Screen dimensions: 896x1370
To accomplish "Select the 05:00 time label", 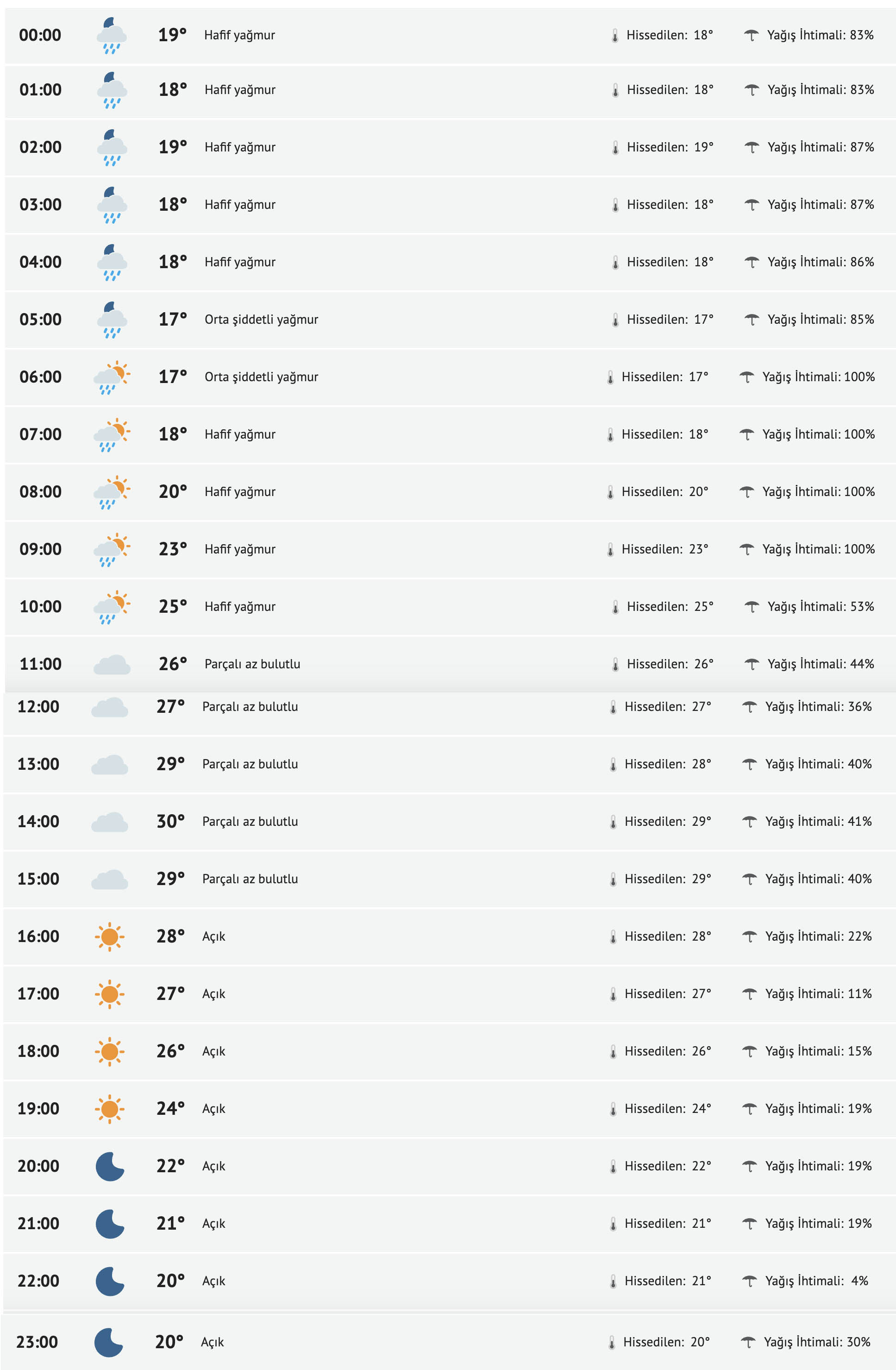I will pos(40,320).
